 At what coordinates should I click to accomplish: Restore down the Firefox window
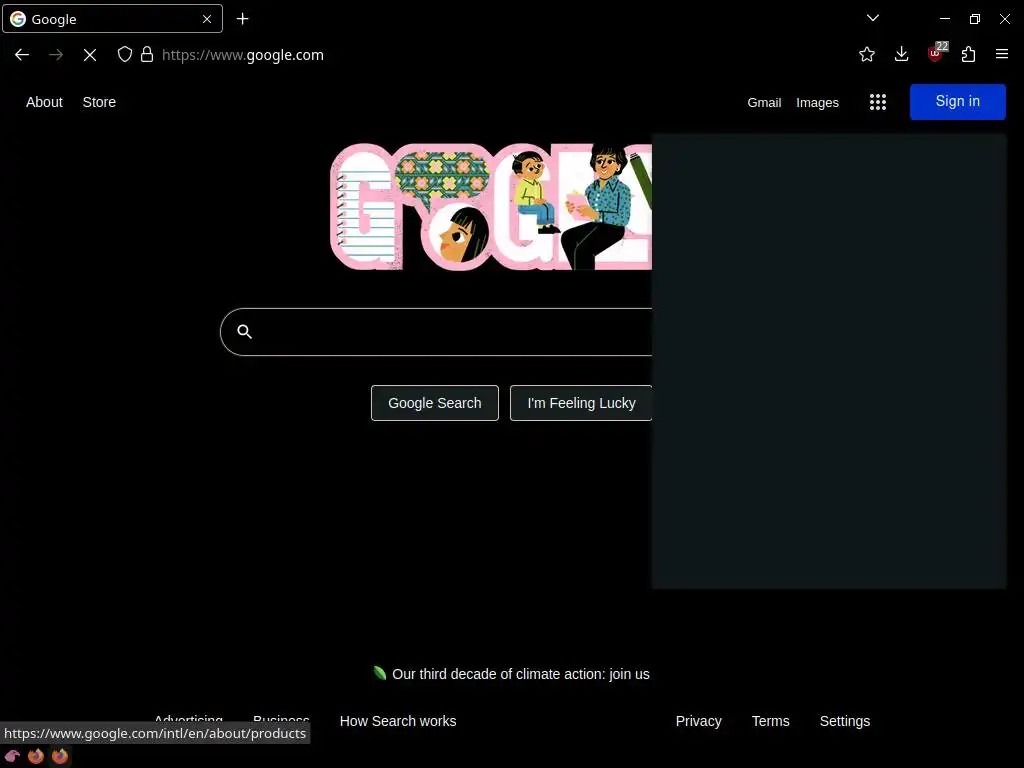click(x=974, y=19)
